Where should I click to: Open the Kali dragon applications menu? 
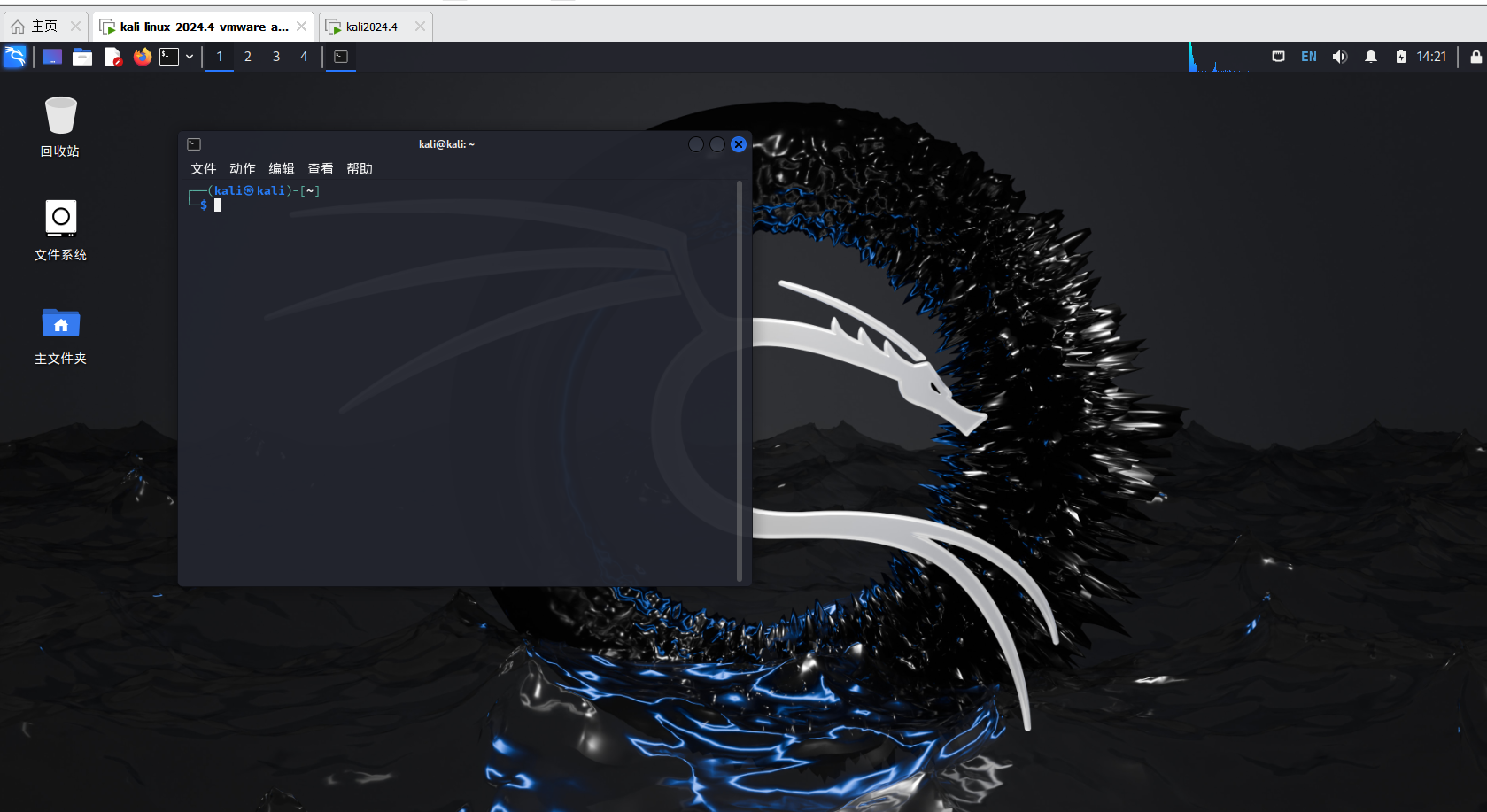point(15,57)
